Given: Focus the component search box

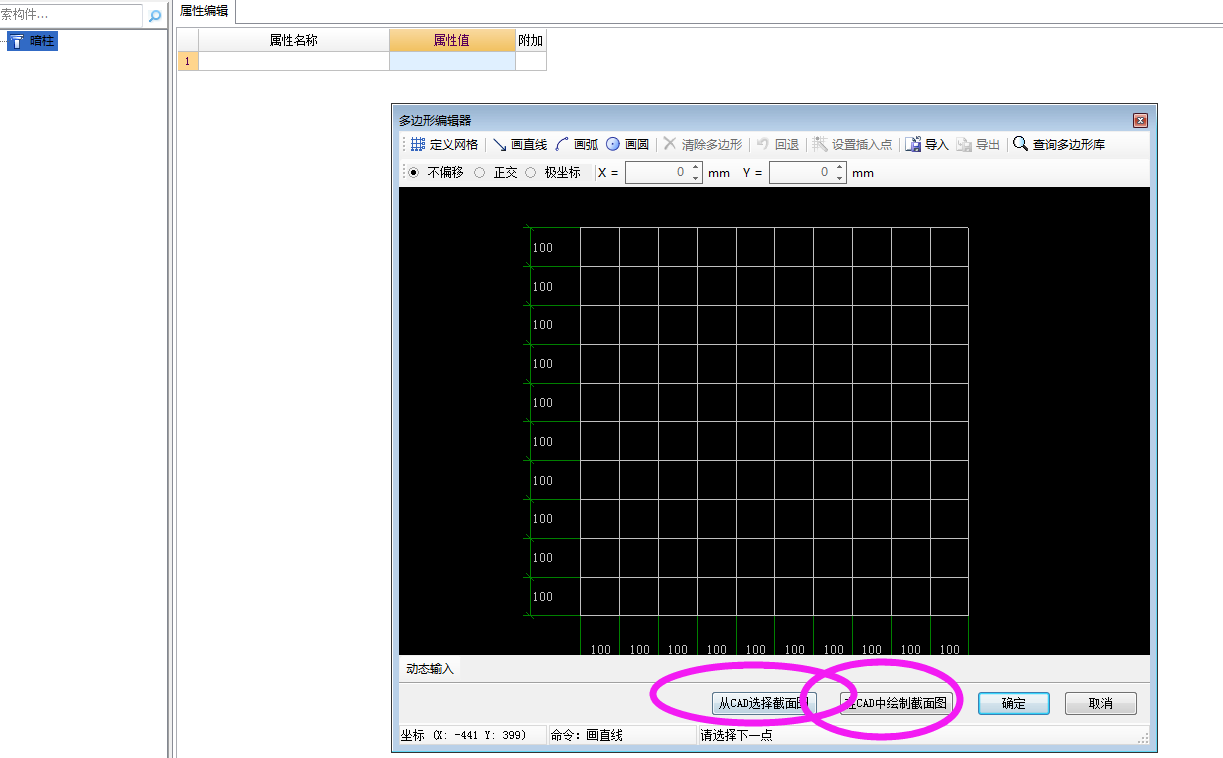Looking at the screenshot, I should click(x=71, y=16).
